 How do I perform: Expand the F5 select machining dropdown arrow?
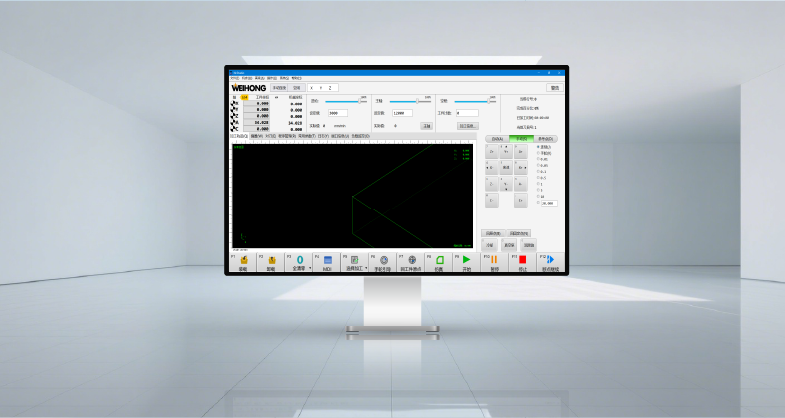pos(366,268)
